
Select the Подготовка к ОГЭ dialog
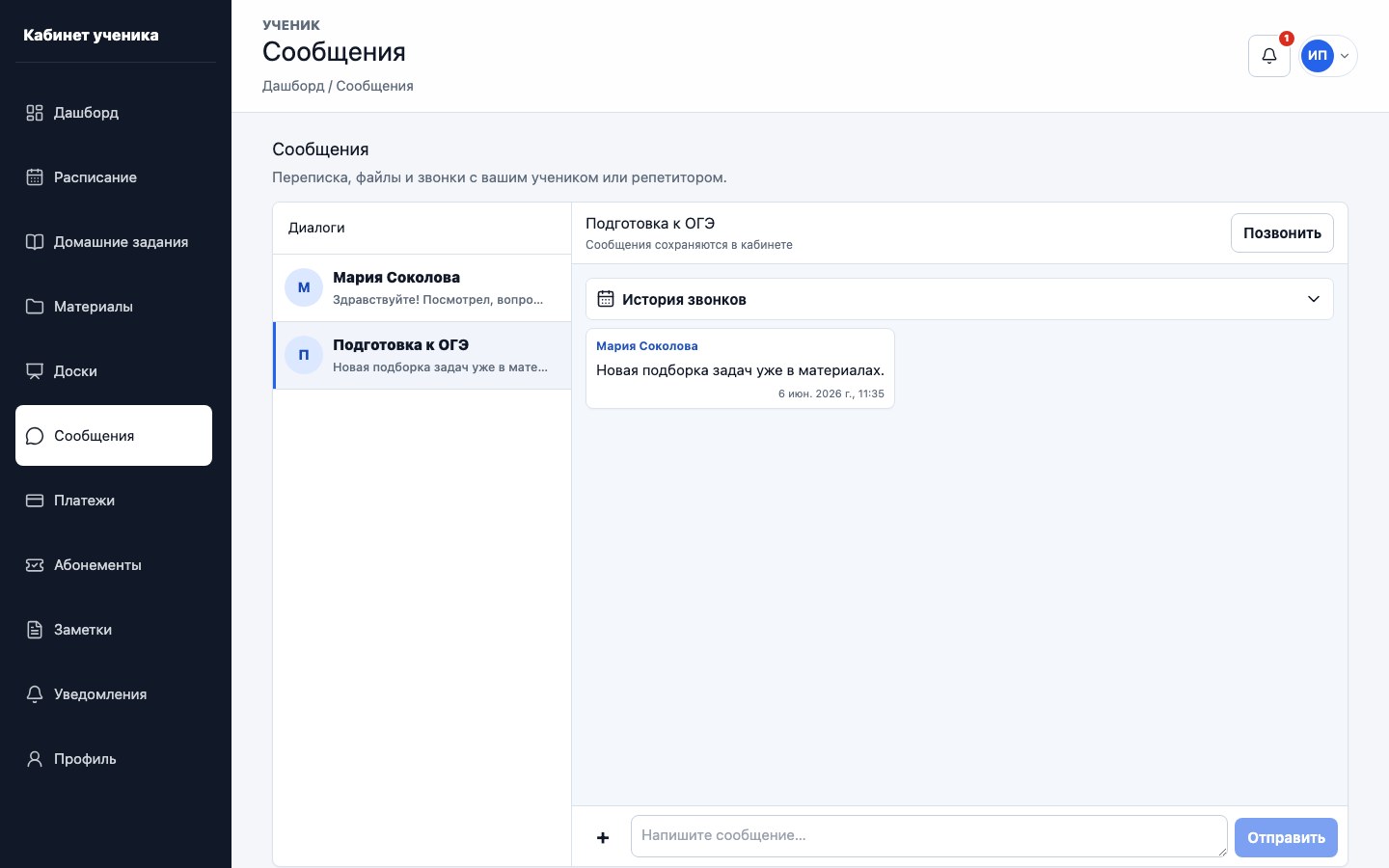click(422, 355)
